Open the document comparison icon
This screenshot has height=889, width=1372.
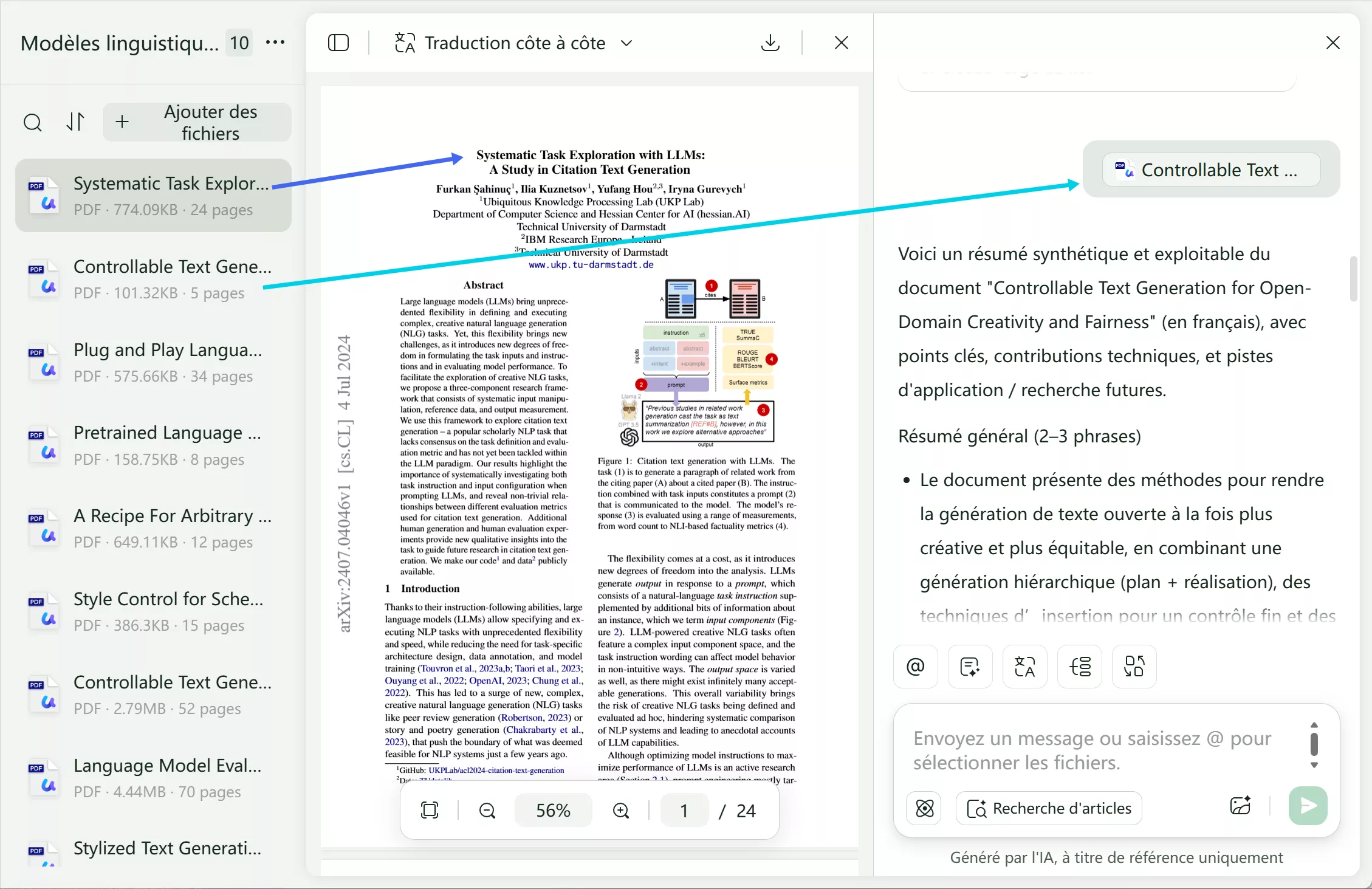1134,667
